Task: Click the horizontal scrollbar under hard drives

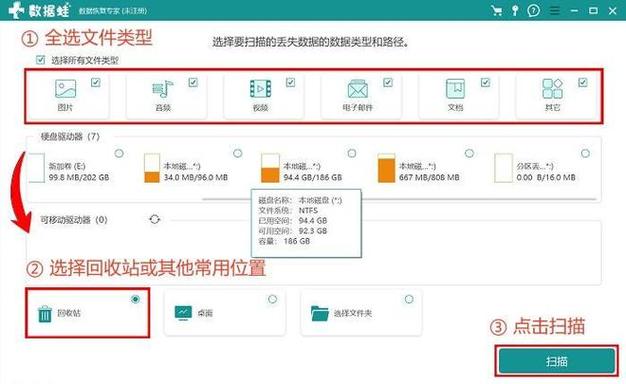Action: [399, 198]
